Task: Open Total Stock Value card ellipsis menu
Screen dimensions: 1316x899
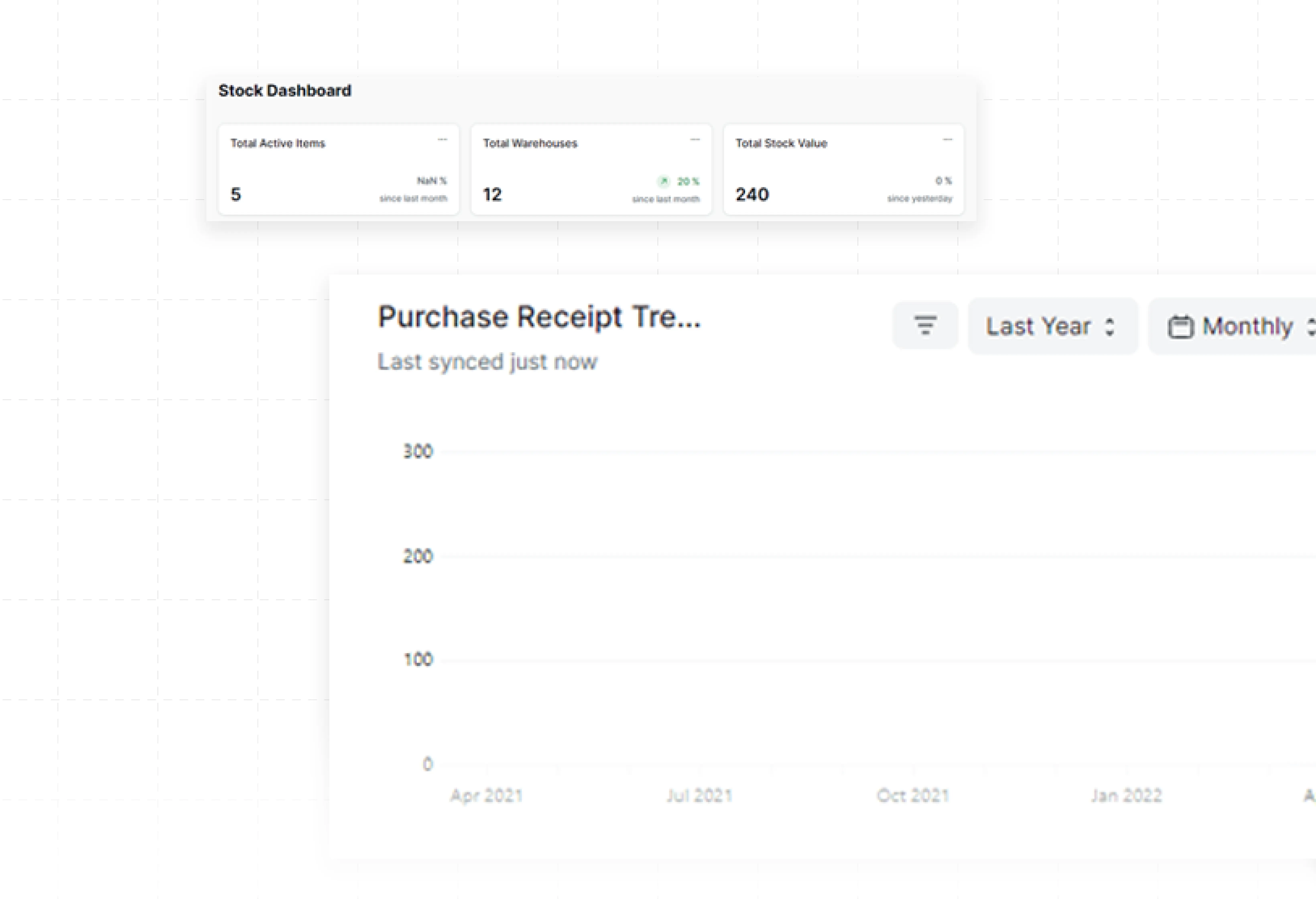Action: (x=947, y=139)
